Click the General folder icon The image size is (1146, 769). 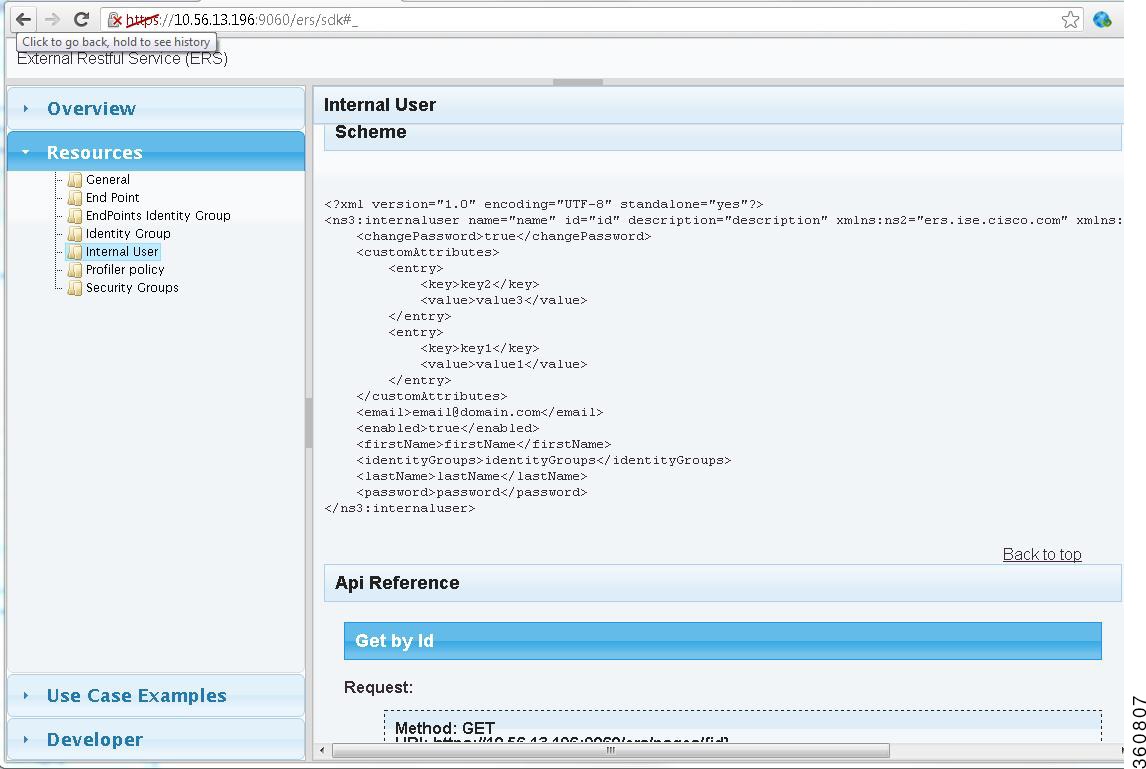coord(75,180)
